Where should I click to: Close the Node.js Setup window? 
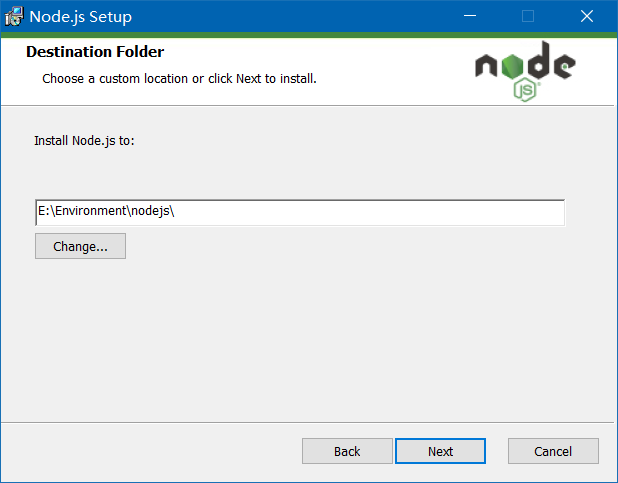pos(587,16)
